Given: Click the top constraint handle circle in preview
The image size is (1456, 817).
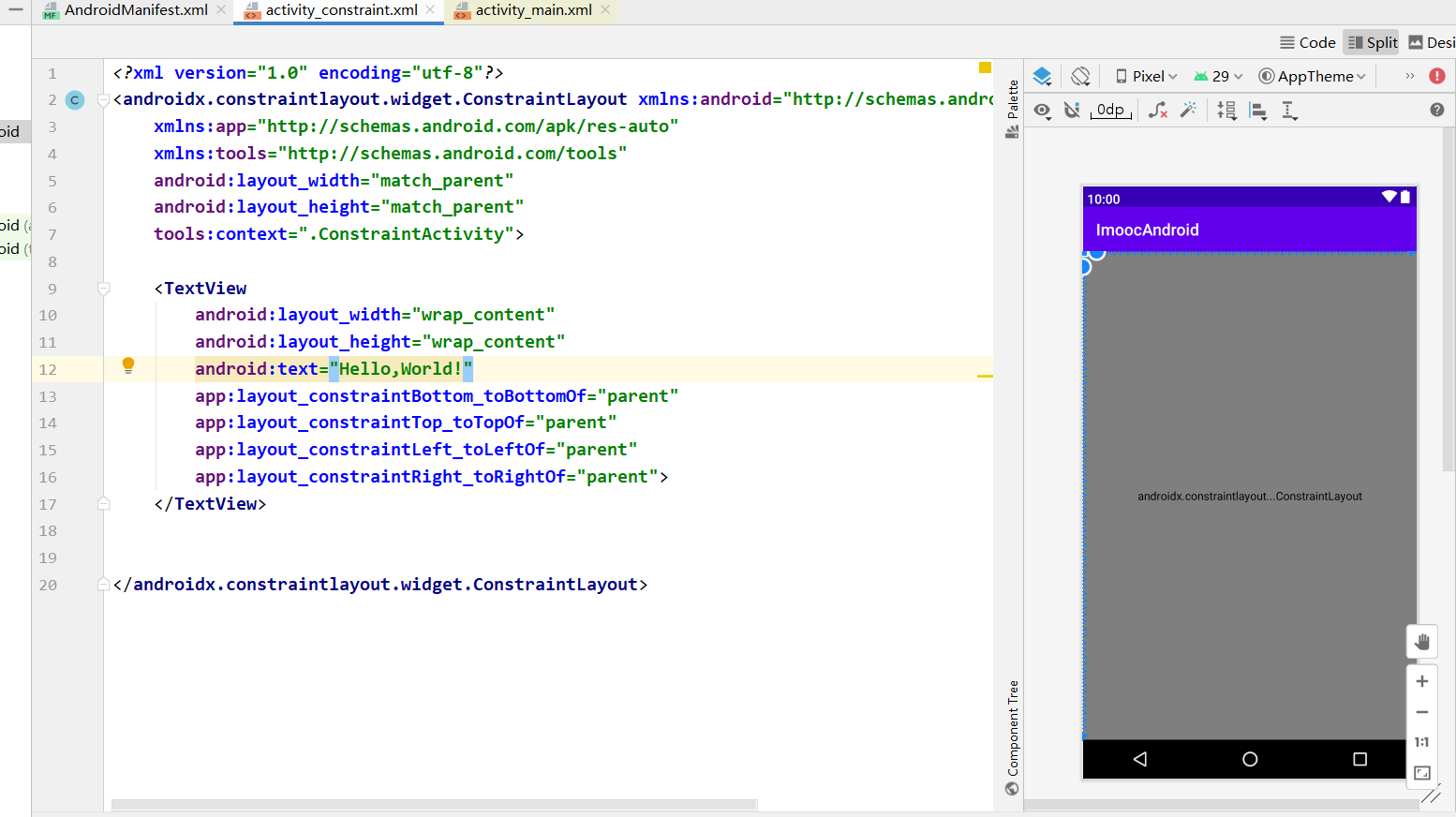Looking at the screenshot, I should (1097, 253).
